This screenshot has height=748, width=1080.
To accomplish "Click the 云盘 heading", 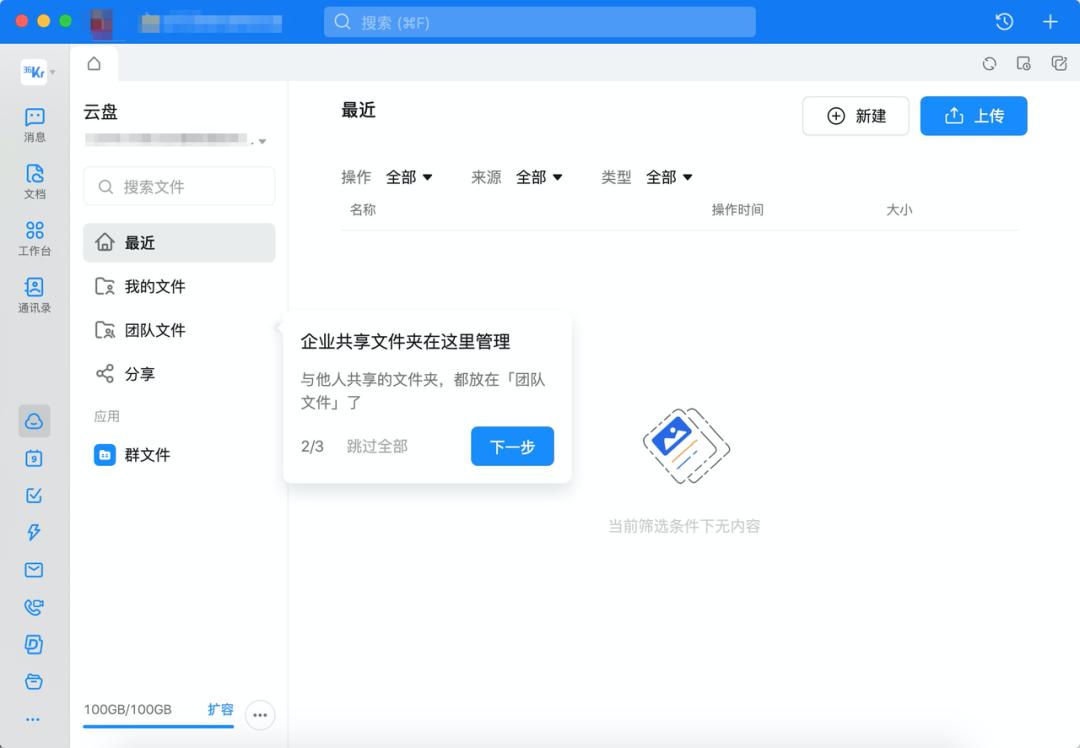I will coord(101,112).
